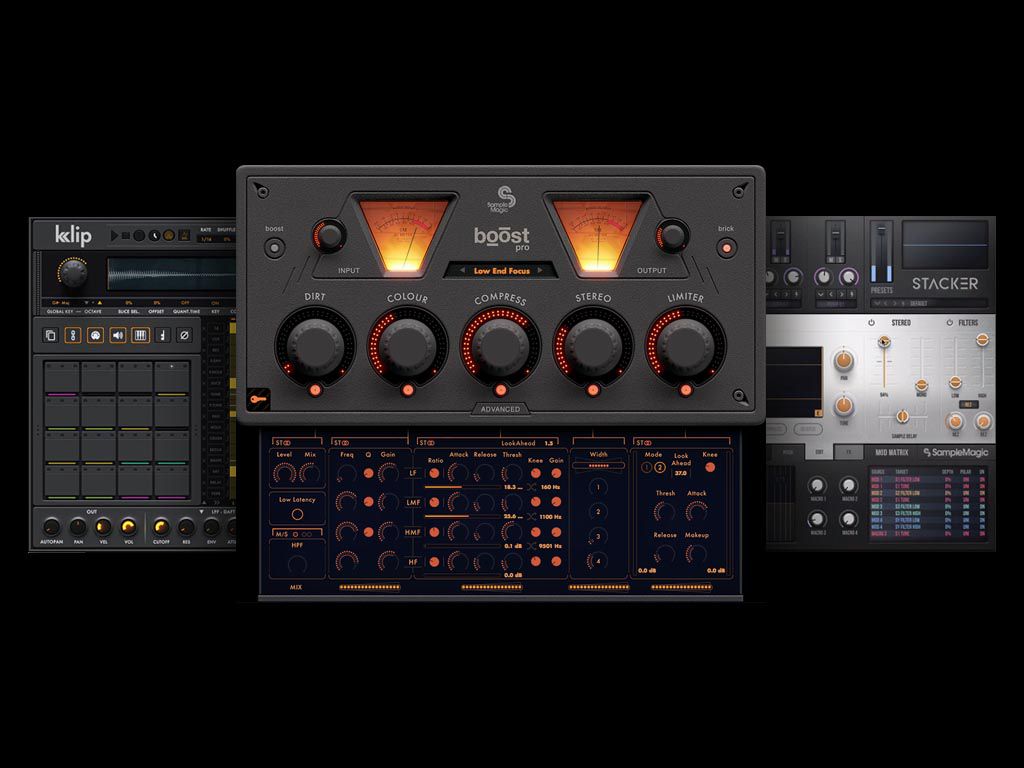The image size is (1024, 768).
Task: Click the Stacker HIGH filter slider handle
Action: coord(982,339)
